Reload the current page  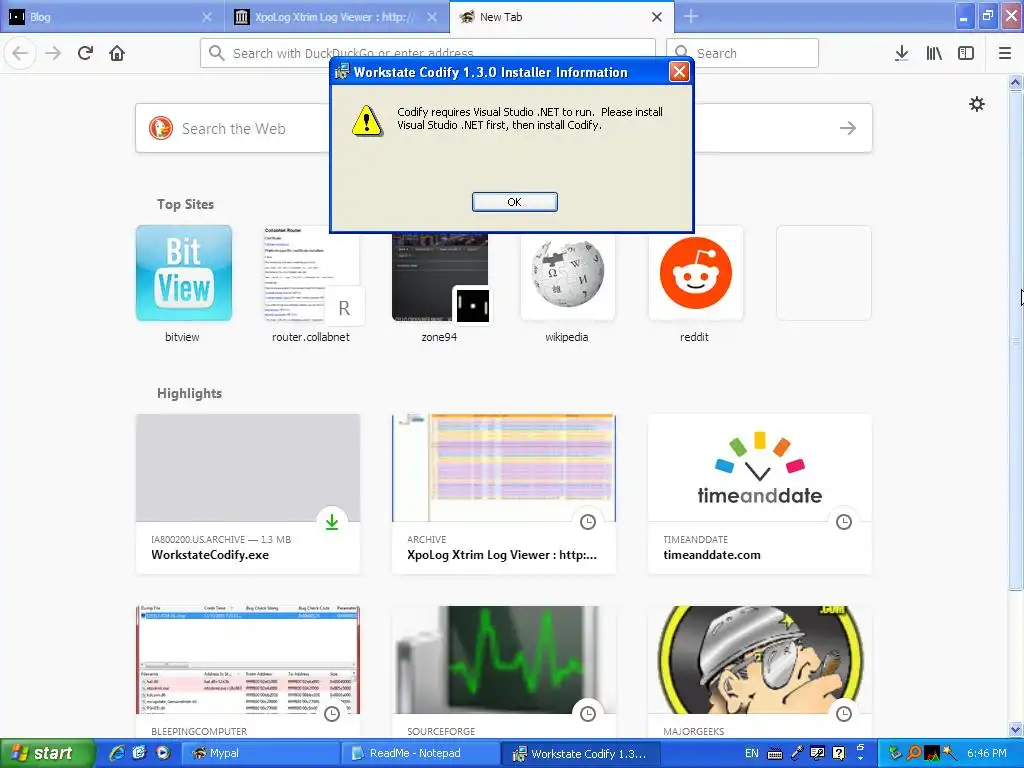coord(85,54)
